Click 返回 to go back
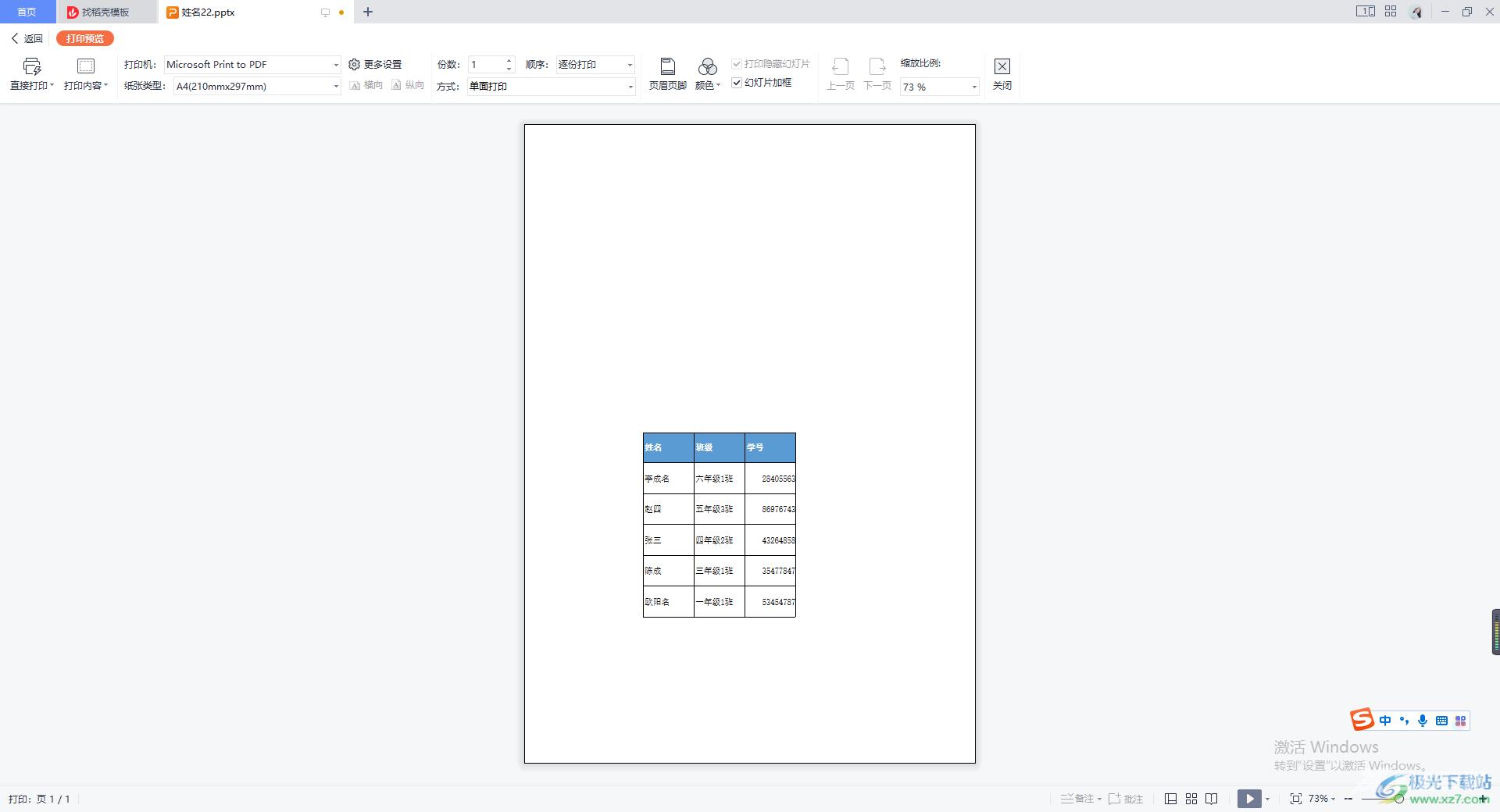Image resolution: width=1500 pixels, height=812 pixels. (27, 38)
